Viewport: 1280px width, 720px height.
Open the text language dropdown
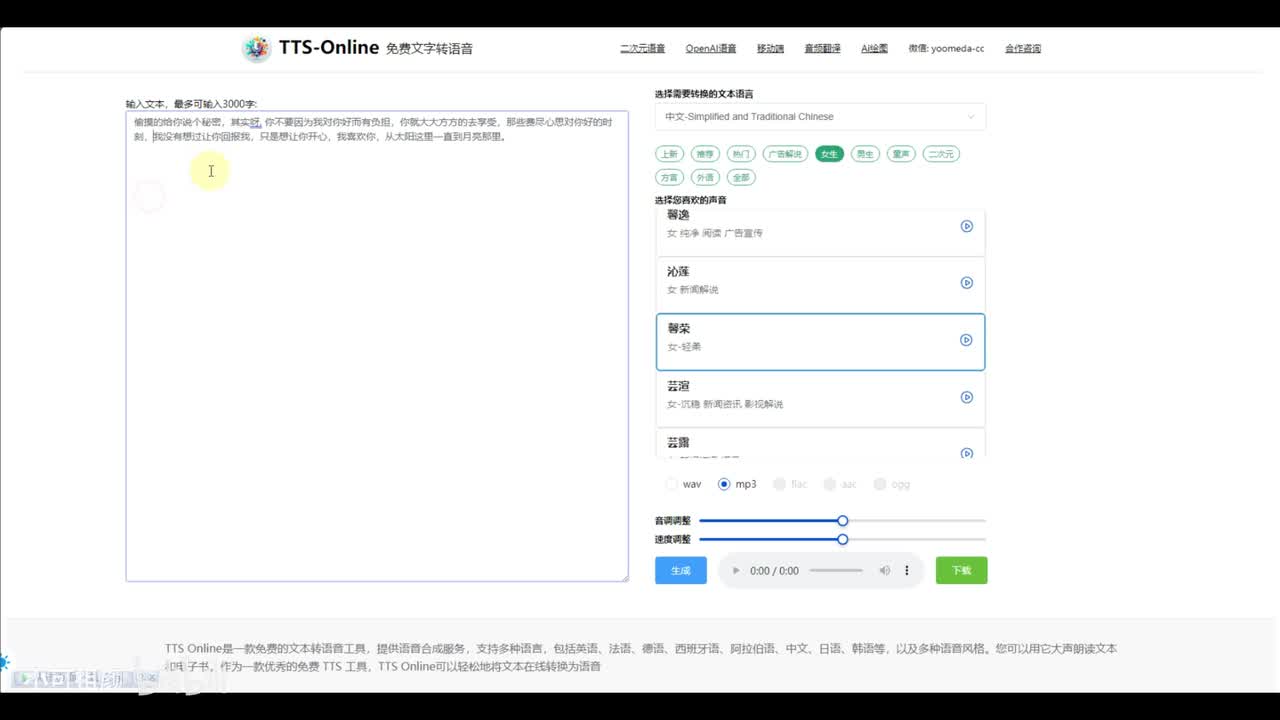(x=820, y=117)
